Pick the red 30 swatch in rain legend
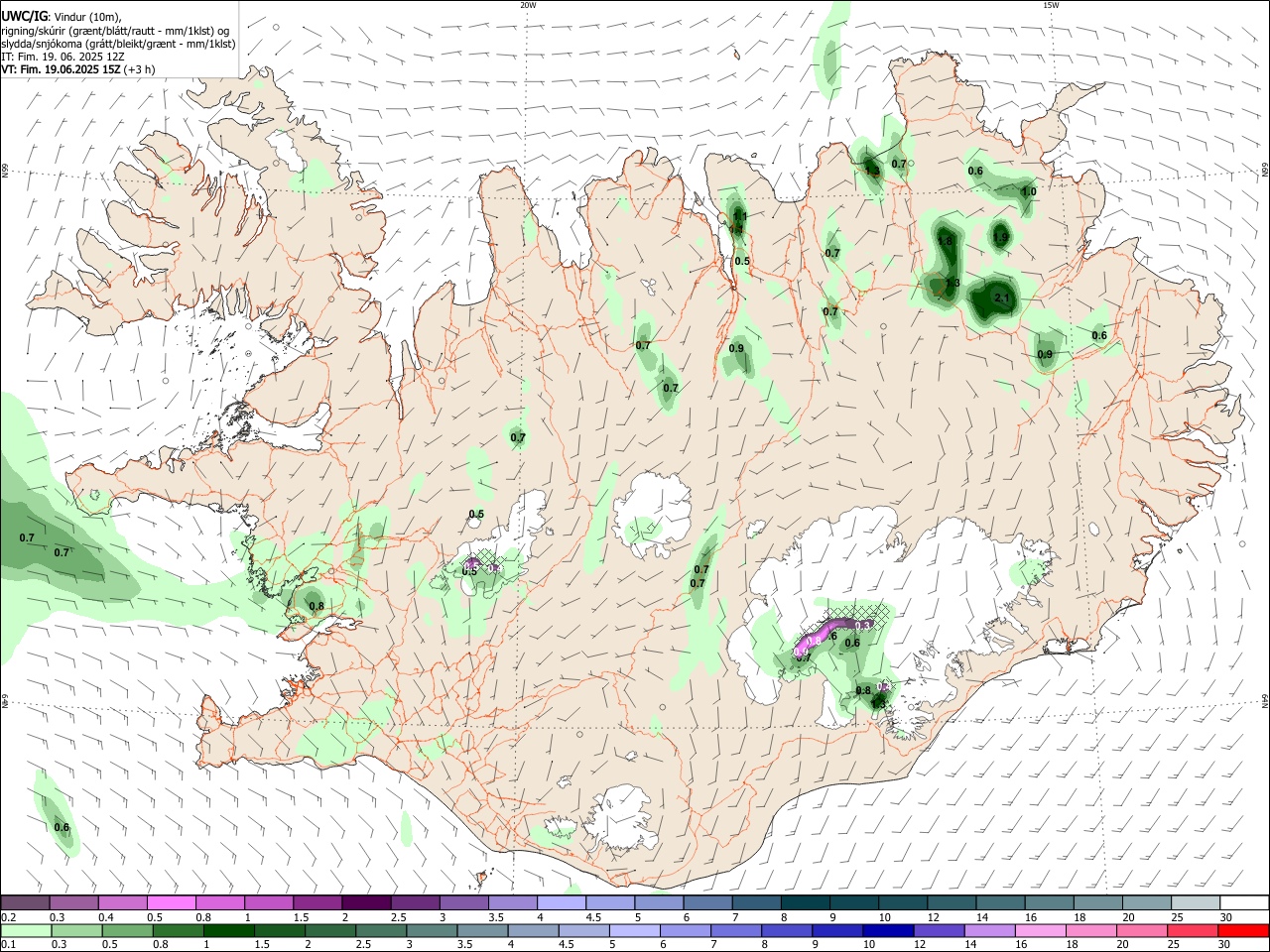 [x=1241, y=930]
